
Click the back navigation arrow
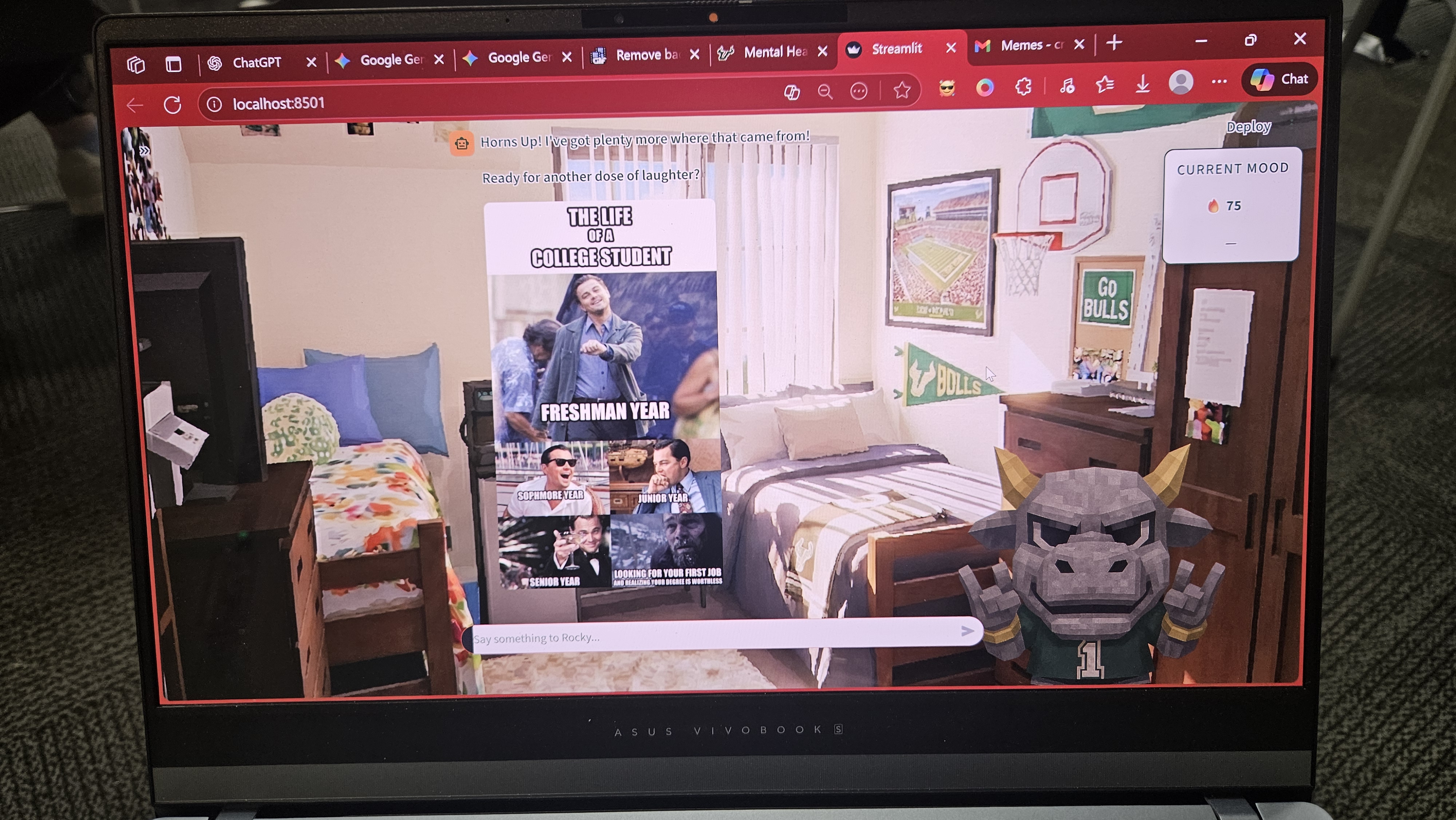point(135,105)
